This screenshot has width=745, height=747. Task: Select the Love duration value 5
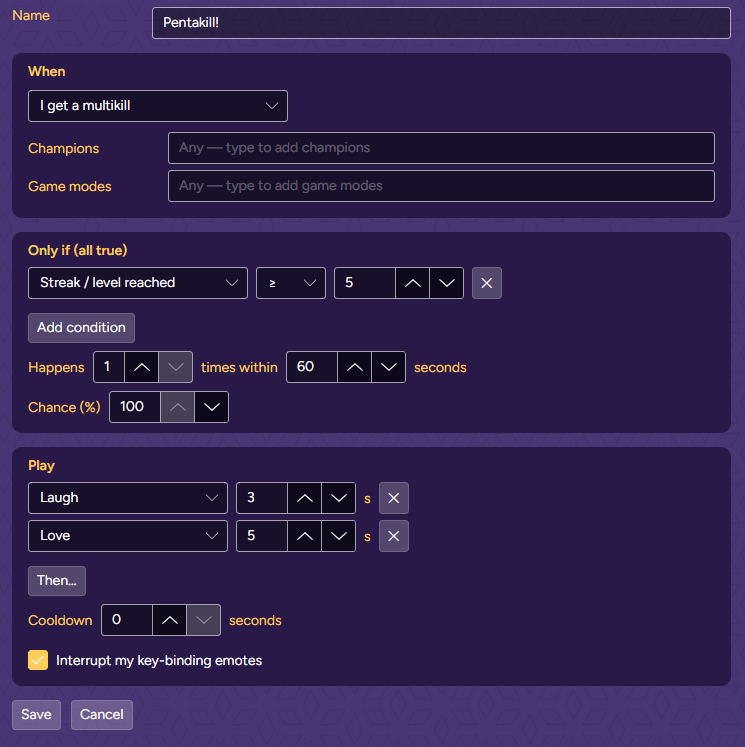(x=262, y=536)
